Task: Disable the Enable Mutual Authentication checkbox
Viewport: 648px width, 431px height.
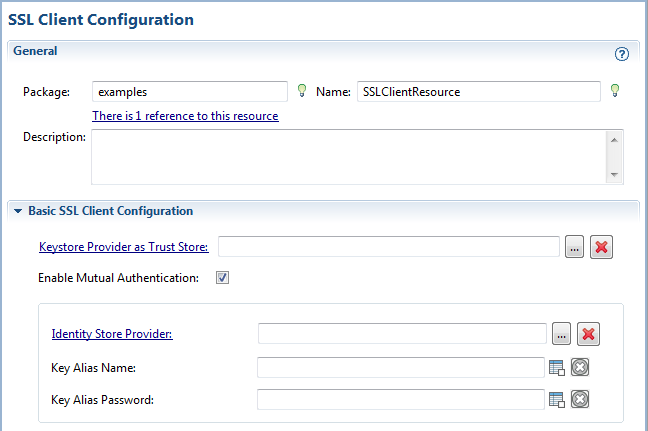Action: (x=222, y=278)
